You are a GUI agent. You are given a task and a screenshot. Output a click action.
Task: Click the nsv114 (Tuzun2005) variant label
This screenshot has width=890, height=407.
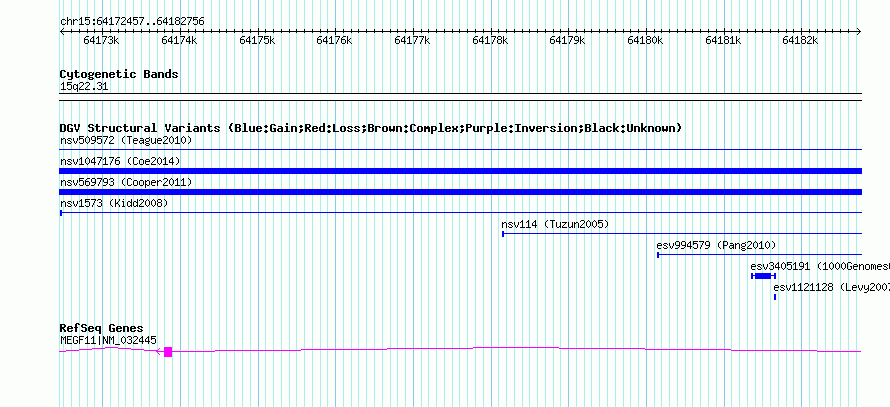(555, 224)
